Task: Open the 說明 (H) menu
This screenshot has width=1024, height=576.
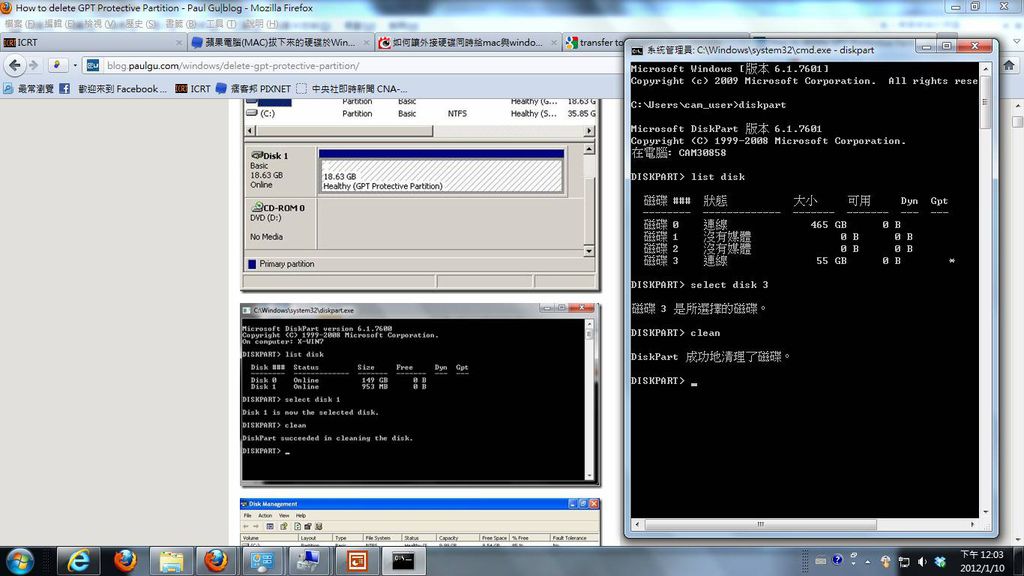Action: pos(261,24)
